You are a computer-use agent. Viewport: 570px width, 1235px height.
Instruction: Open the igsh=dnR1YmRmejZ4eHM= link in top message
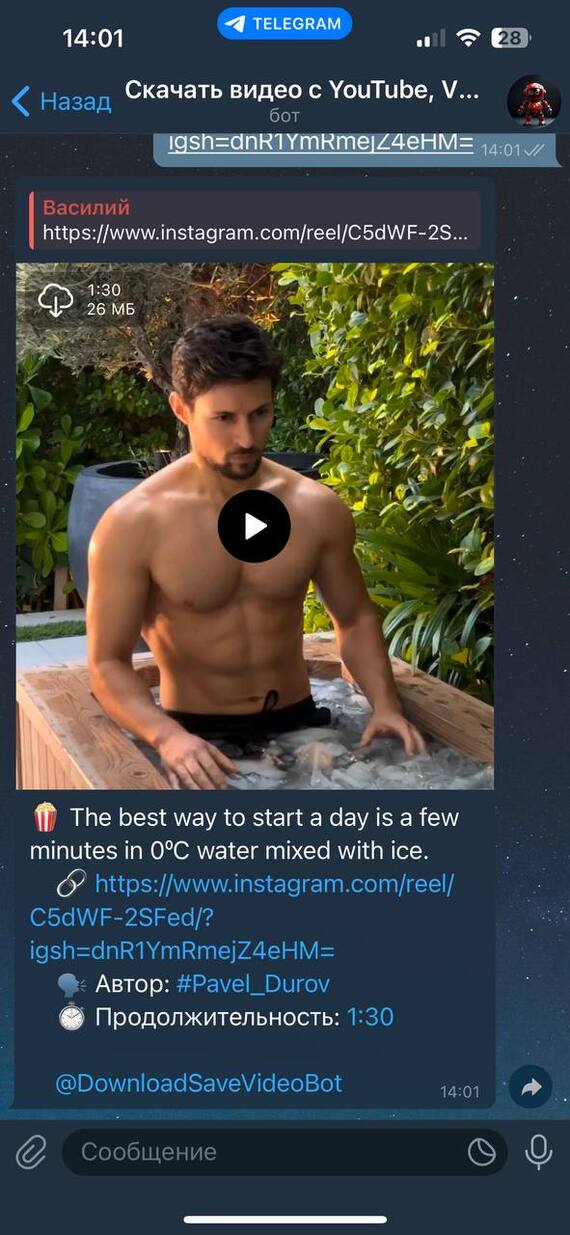pyautogui.click(x=320, y=142)
